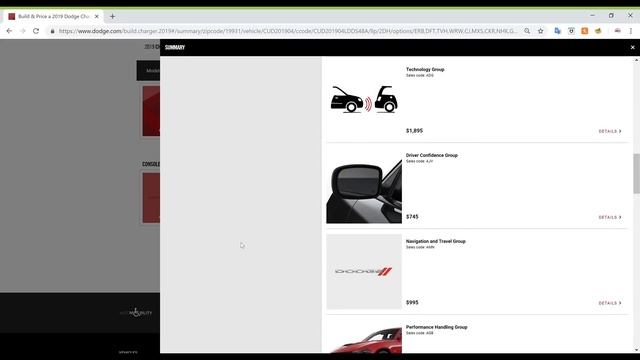The image size is (640, 360).
Task: Click the scrollbar down arrow
Action: pyautogui.click(x=636, y=350)
